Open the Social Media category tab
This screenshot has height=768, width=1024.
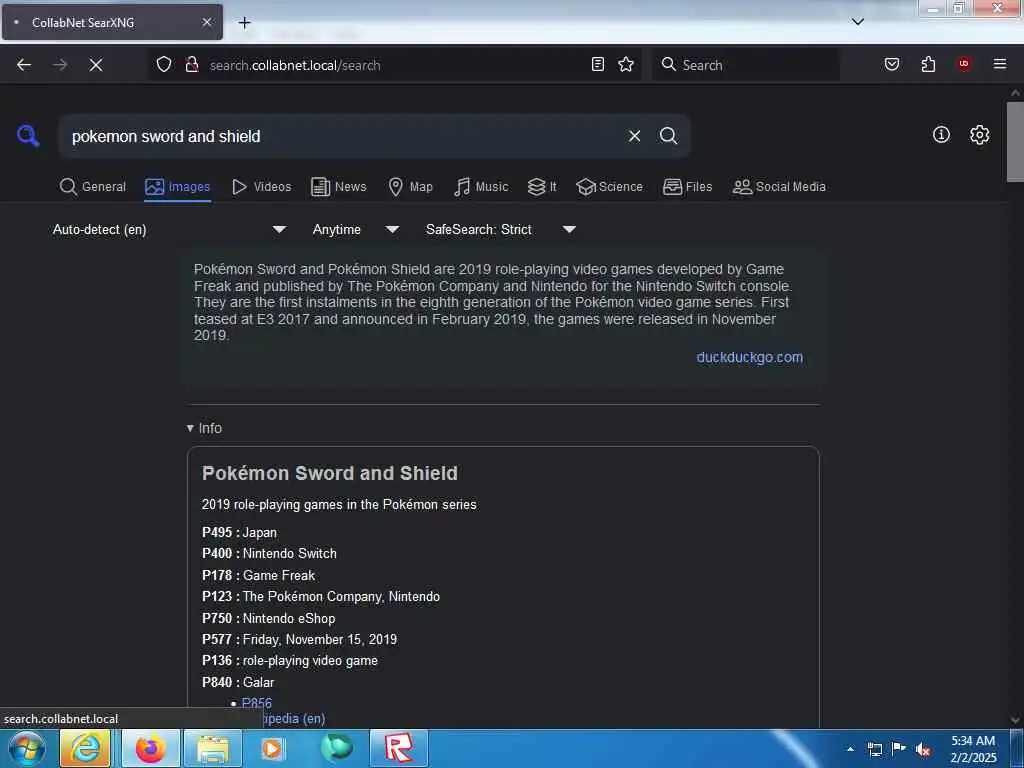pyautogui.click(x=779, y=187)
